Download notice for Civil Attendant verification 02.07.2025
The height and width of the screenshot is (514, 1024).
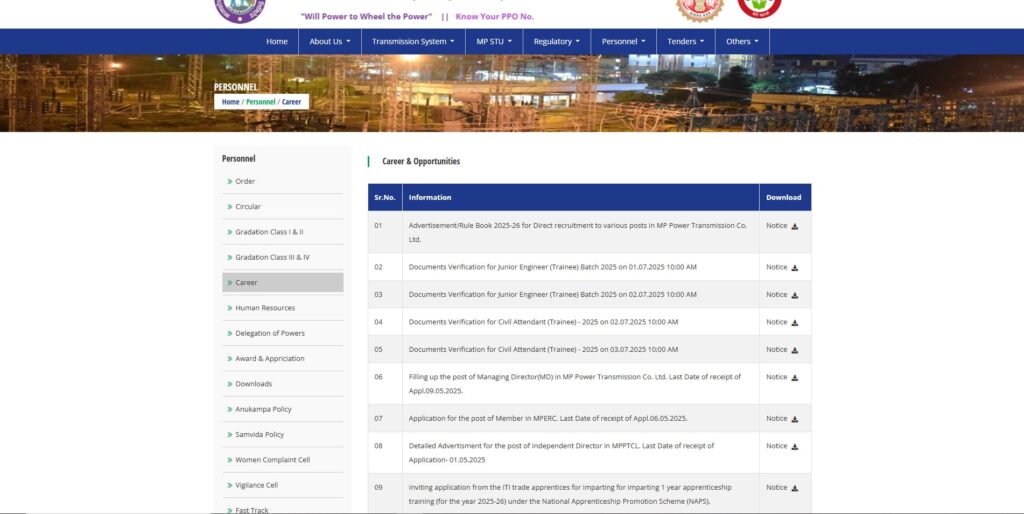782,322
